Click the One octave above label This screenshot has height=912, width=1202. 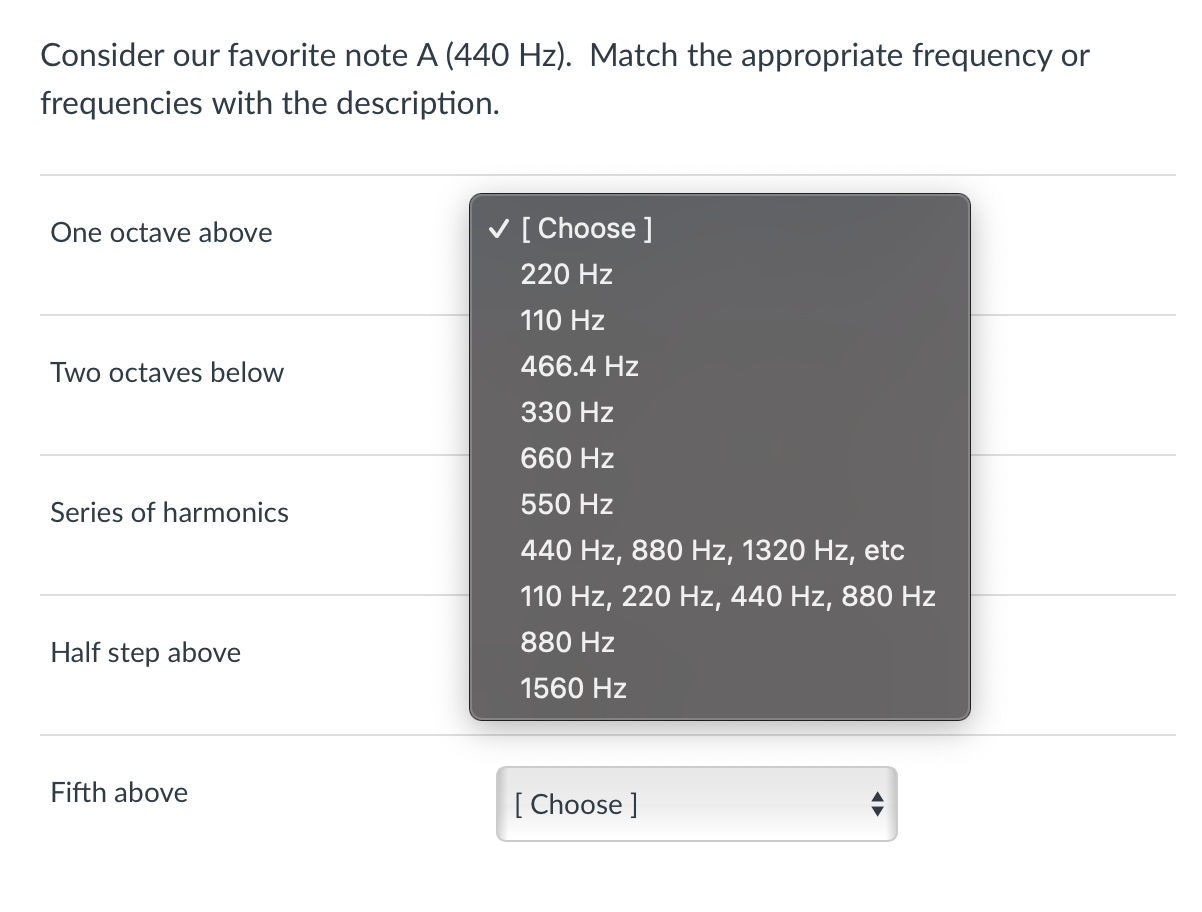point(161,232)
